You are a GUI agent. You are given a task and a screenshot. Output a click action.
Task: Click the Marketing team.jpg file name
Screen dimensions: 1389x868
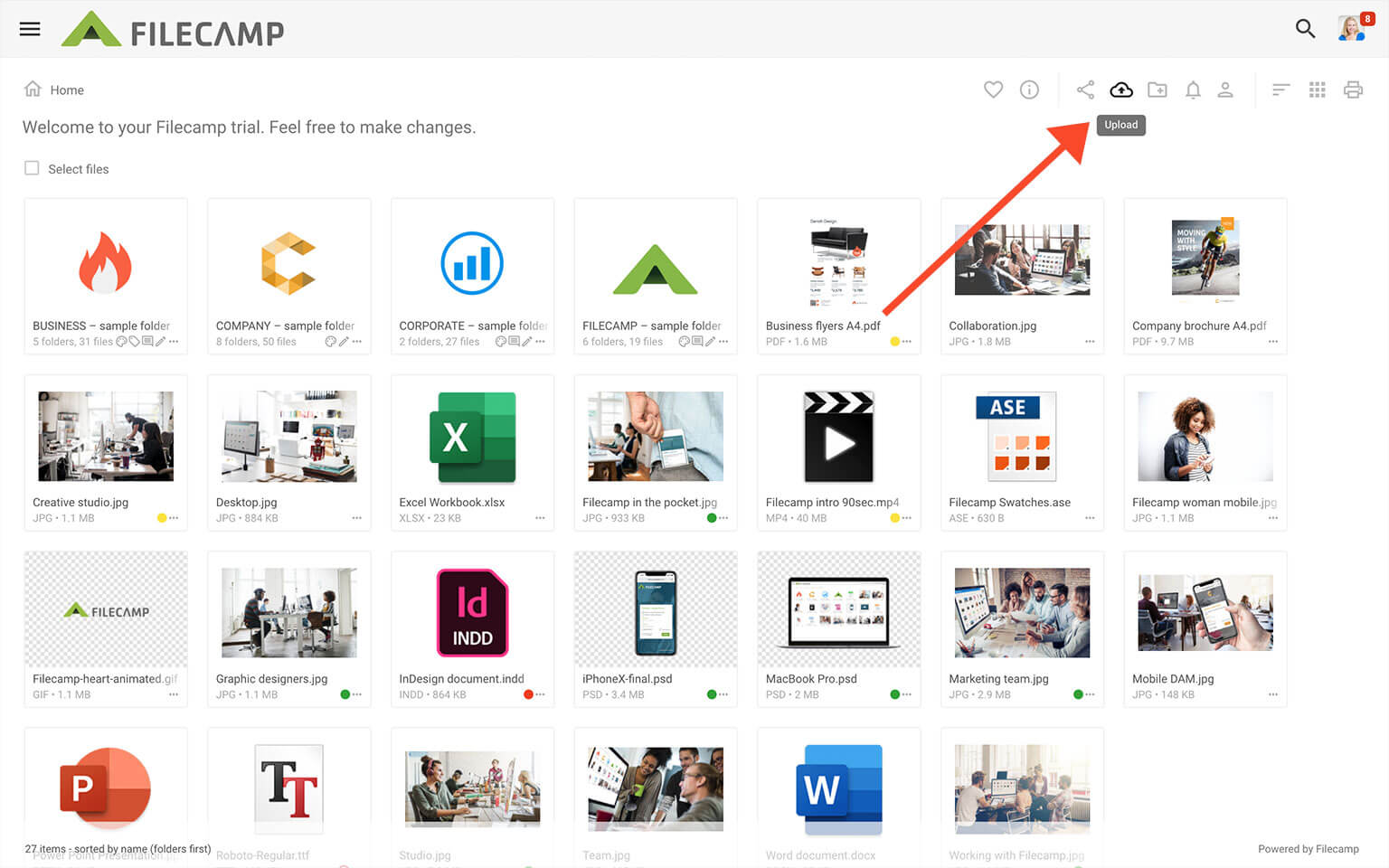(998, 679)
